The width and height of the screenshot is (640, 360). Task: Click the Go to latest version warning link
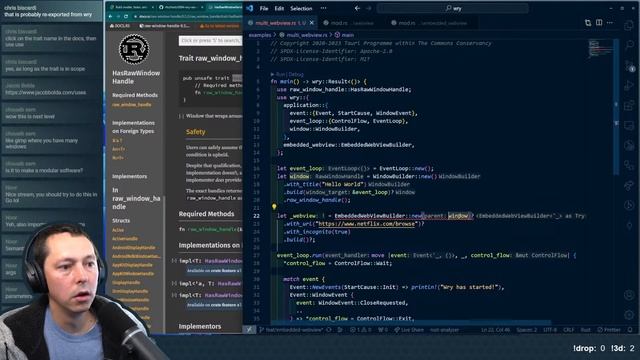219,26
